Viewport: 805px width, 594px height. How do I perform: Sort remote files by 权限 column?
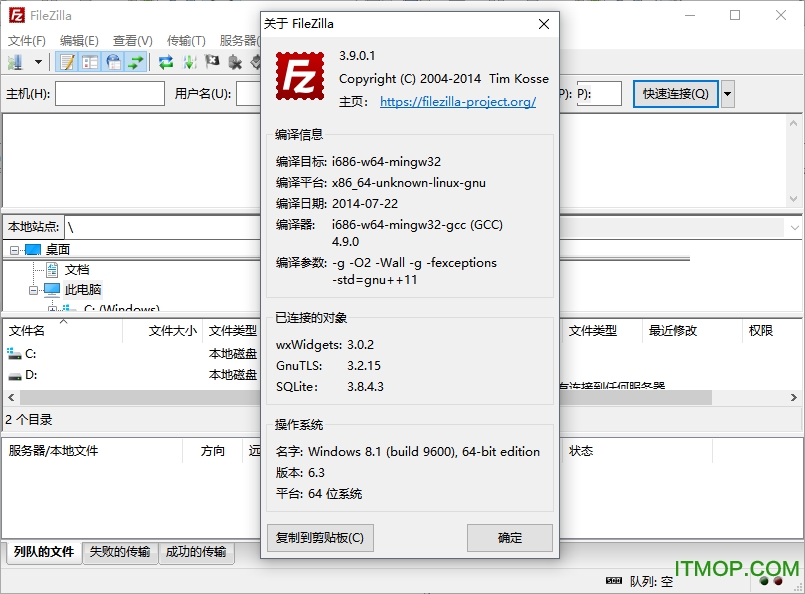pos(771,331)
